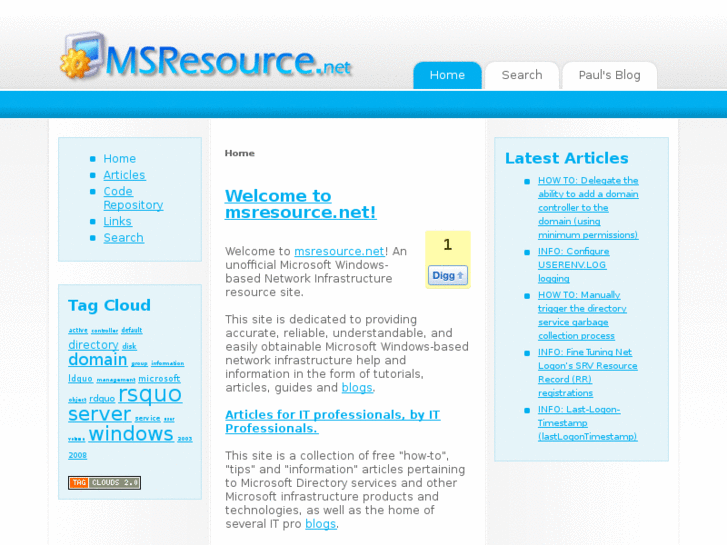This screenshot has width=727, height=545.
Task: Click the 'information' tag
Action: pyautogui.click(x=167, y=363)
